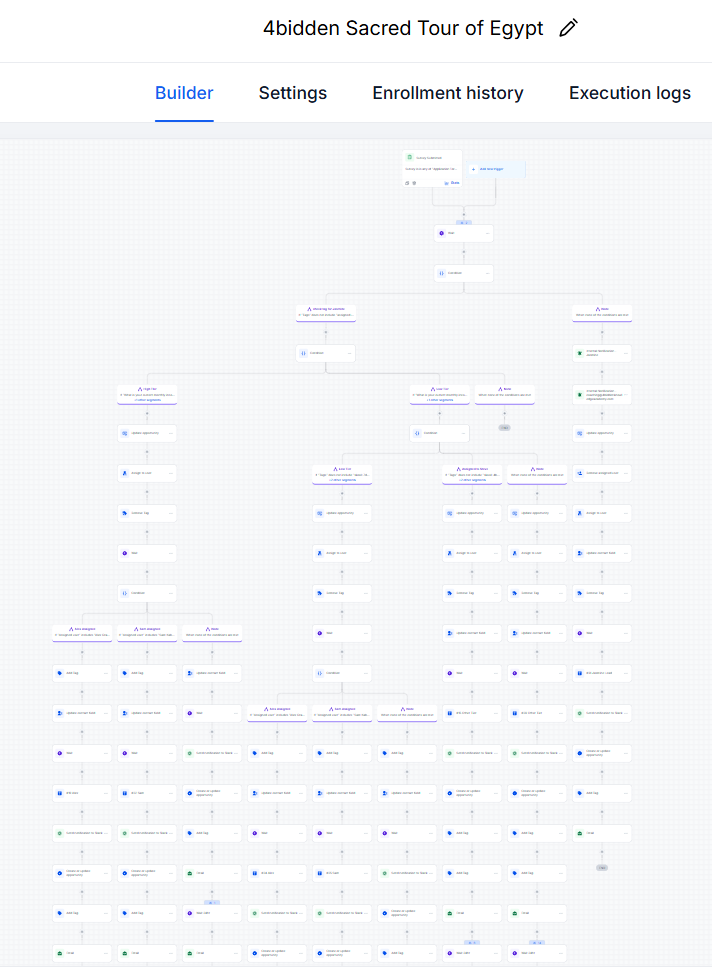712x967 pixels.
Task: Select the green Survey Submitted trigger icon
Action: click(x=409, y=157)
